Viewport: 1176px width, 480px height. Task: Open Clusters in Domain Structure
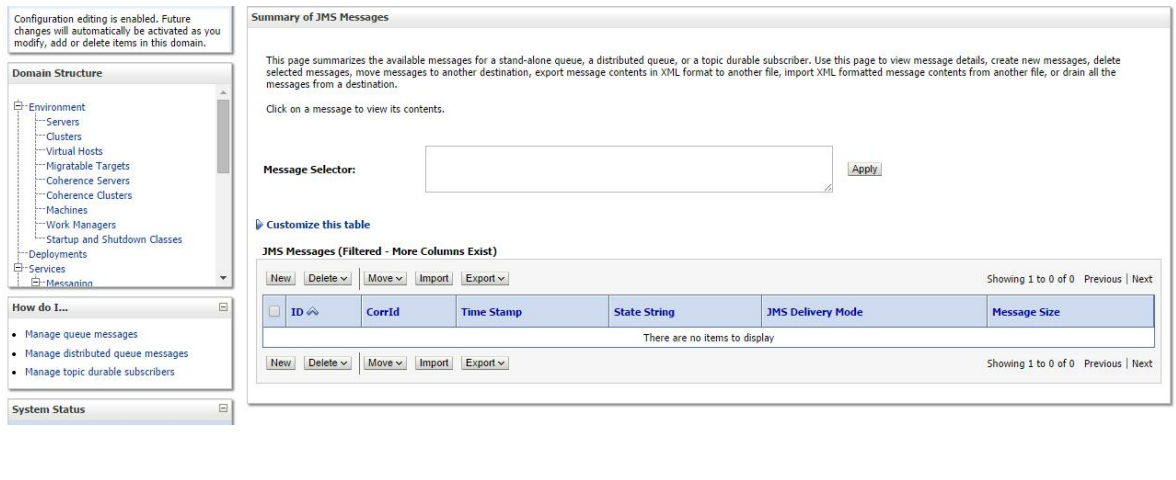(64, 136)
